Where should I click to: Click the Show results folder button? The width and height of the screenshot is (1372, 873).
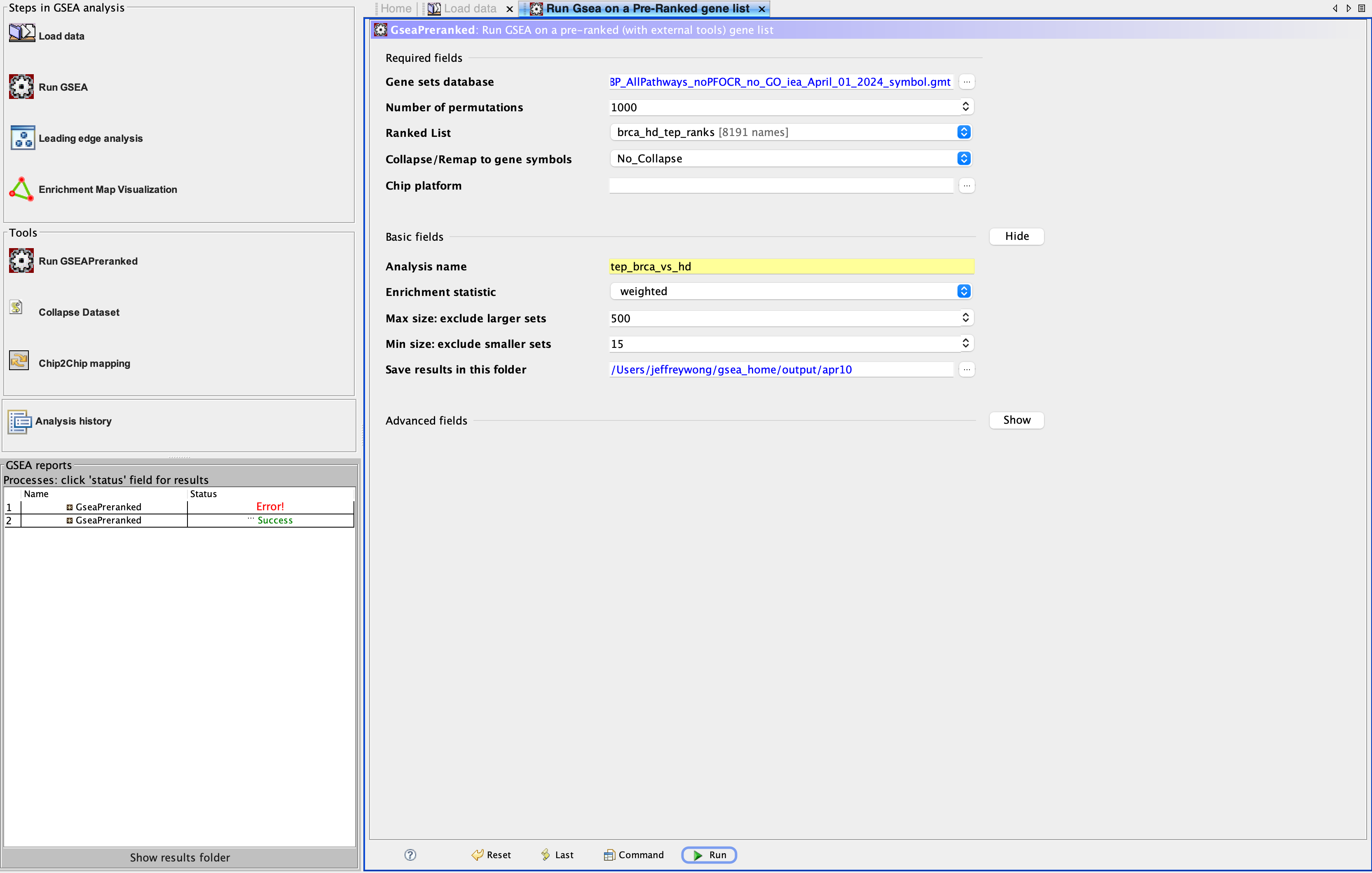(x=180, y=858)
